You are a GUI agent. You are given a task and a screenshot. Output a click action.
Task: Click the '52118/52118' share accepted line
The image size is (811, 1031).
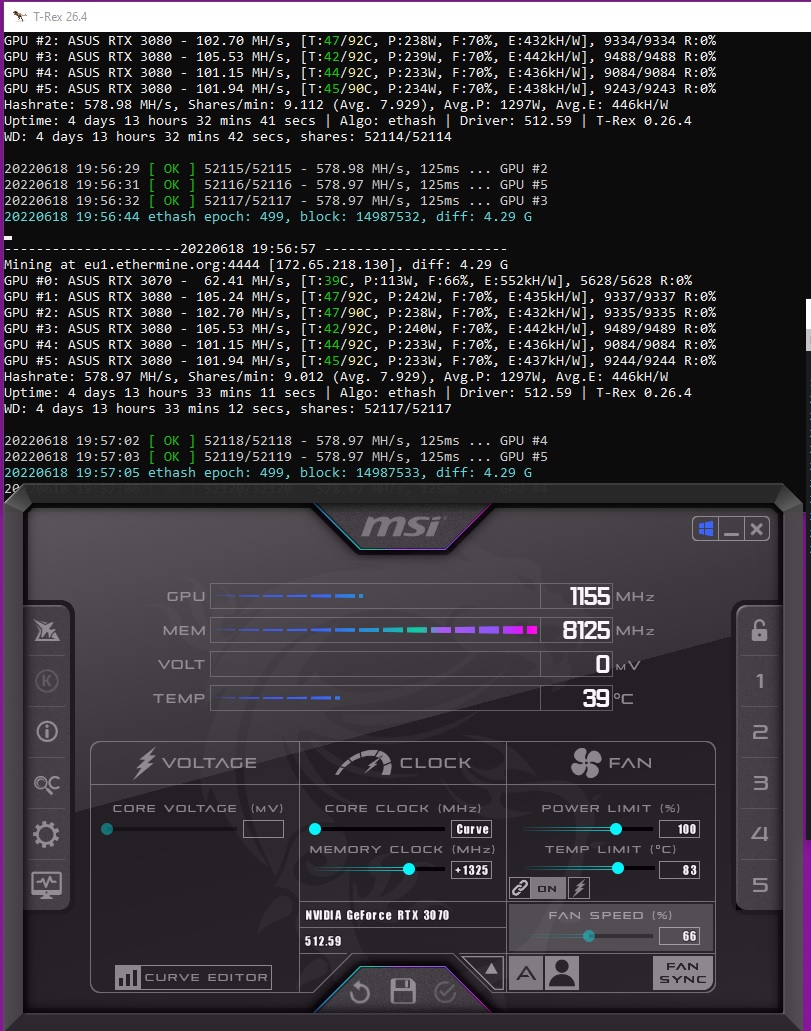coord(276,441)
